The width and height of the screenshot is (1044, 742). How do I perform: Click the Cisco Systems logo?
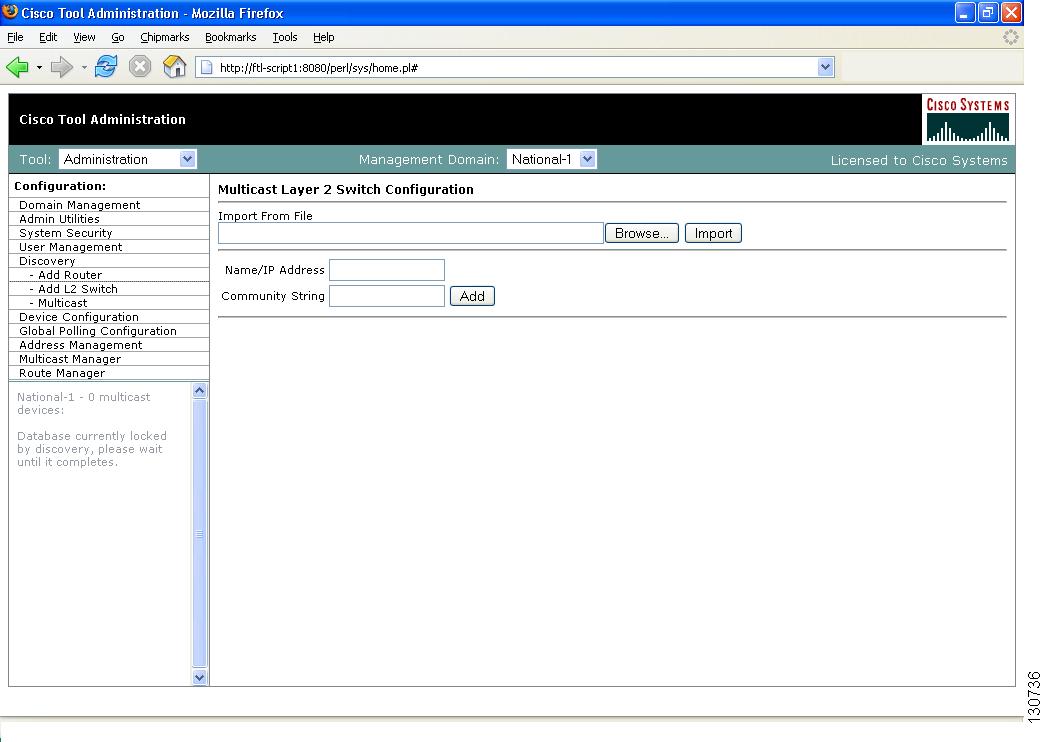[968, 119]
